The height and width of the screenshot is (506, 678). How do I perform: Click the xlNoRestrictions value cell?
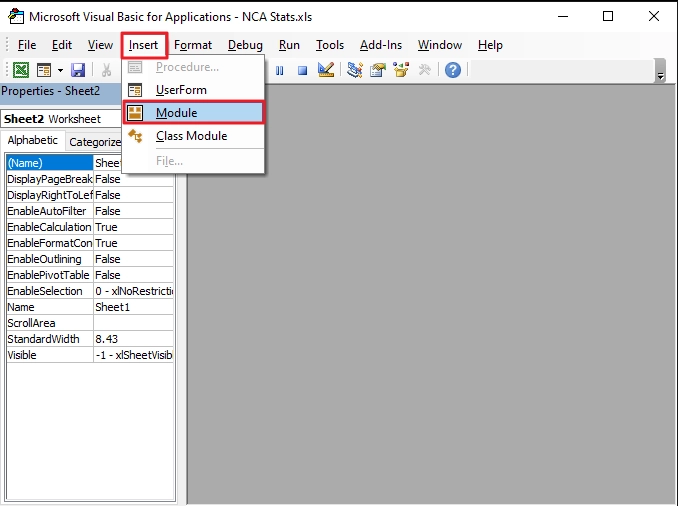[134, 291]
